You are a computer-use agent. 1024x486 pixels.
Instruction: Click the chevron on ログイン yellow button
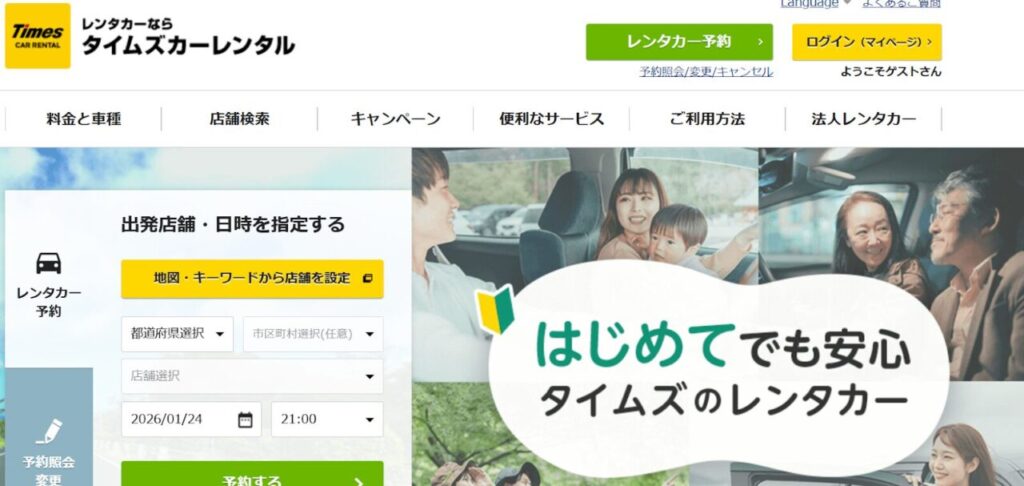(929, 42)
